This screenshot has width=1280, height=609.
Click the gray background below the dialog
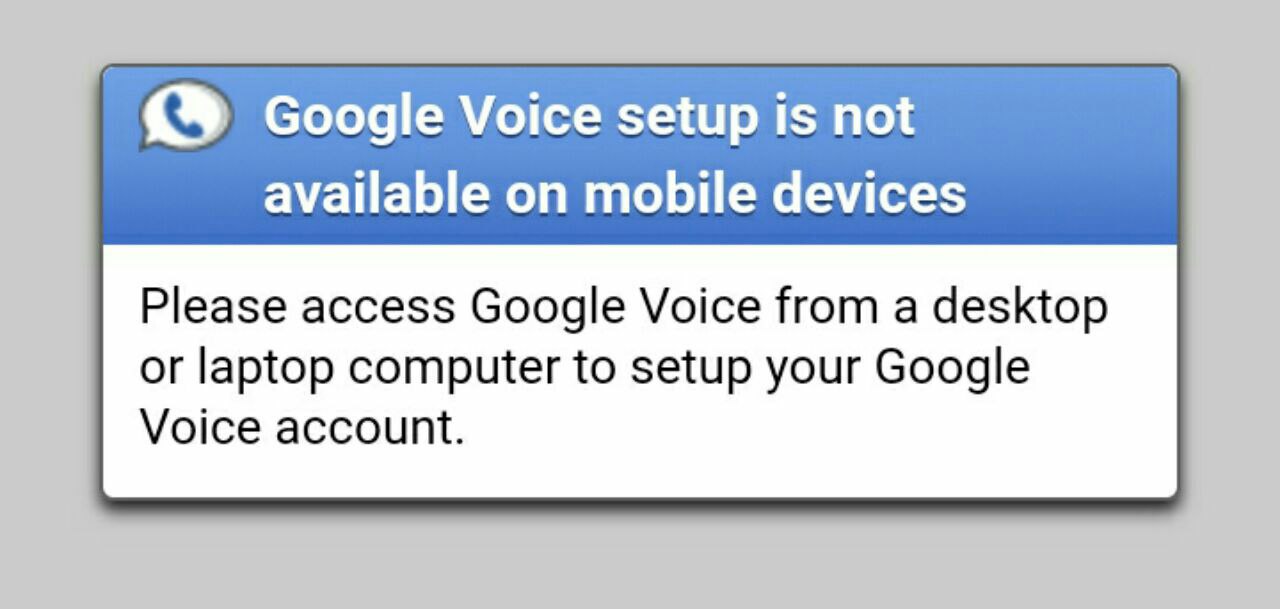click(640, 560)
